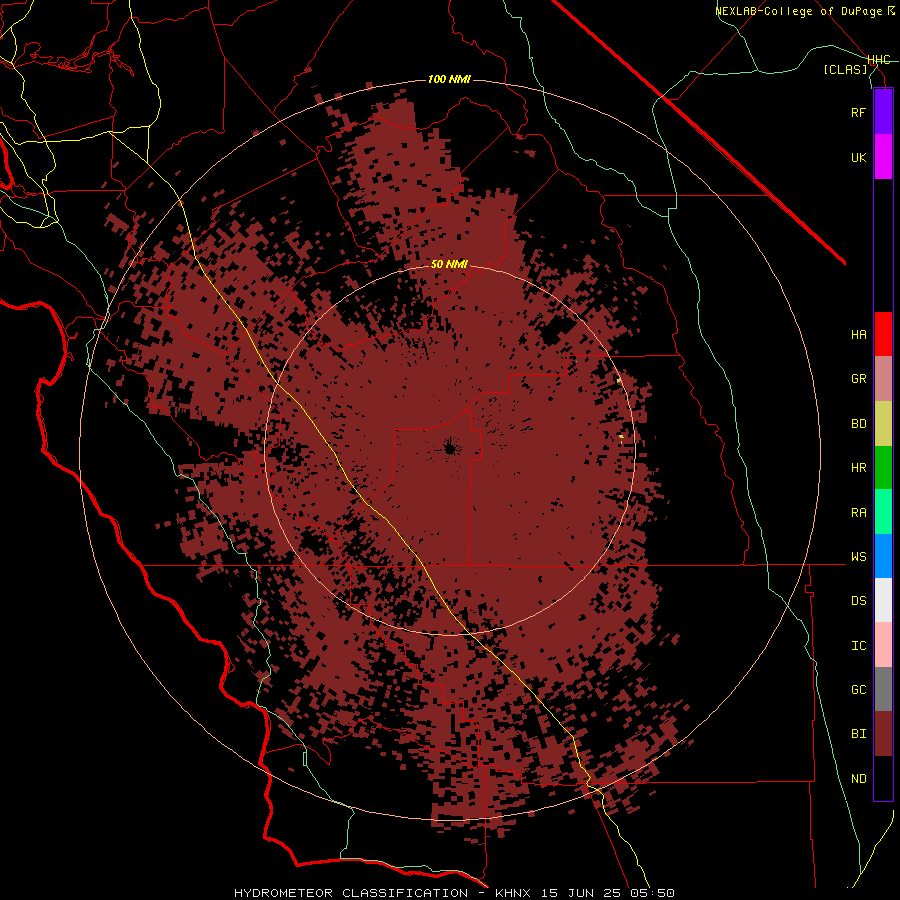
Task: Click the [CLAS] units label
Action: click(x=845, y=70)
